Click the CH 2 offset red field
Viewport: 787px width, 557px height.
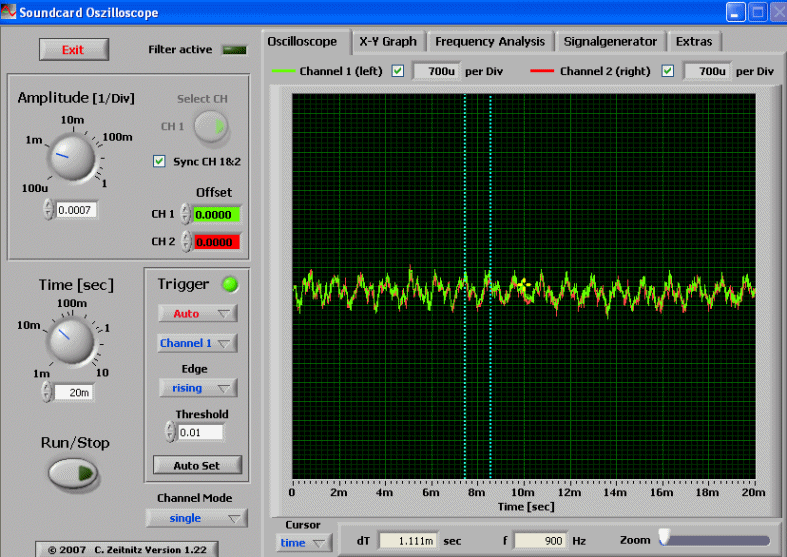point(217,242)
